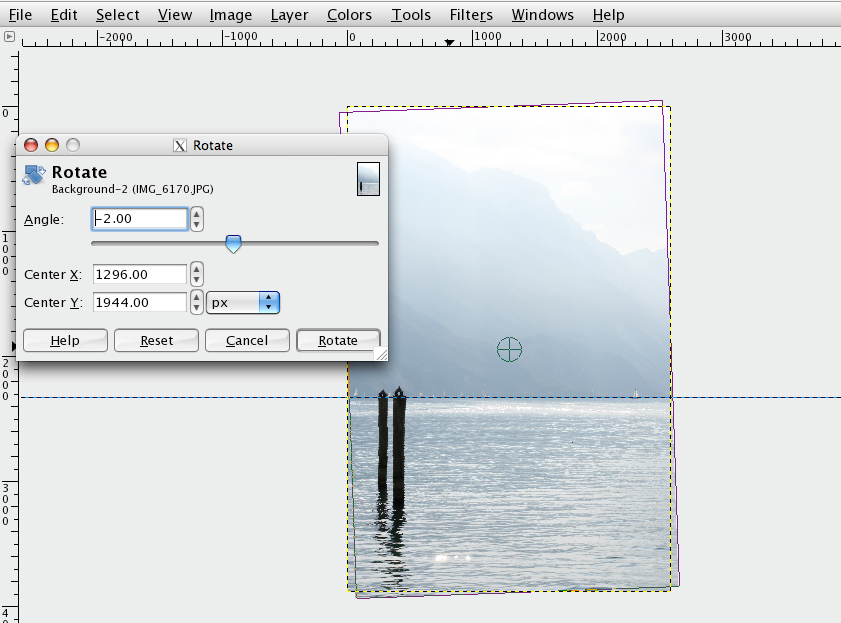Open the Filters menu
The width and height of the screenshot is (841, 623).
tap(470, 14)
